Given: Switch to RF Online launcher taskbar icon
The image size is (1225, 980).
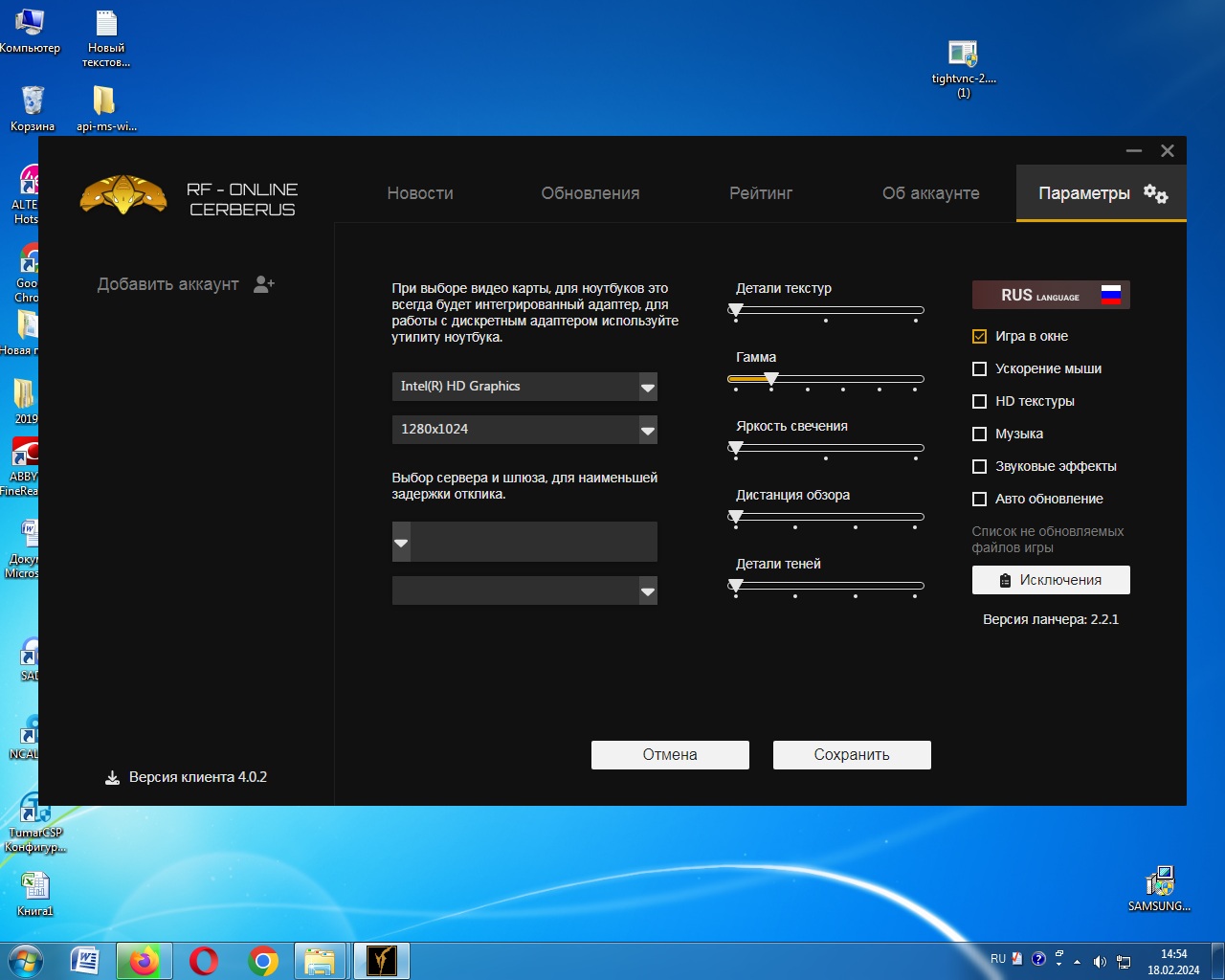Looking at the screenshot, I should pyautogui.click(x=382, y=961).
